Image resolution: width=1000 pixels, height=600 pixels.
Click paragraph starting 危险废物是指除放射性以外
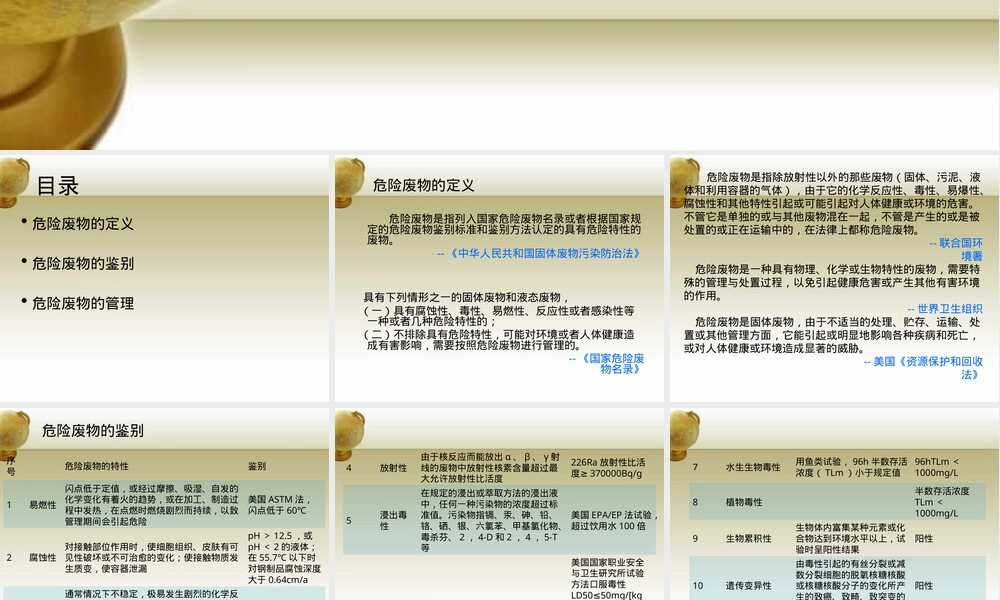832,203
